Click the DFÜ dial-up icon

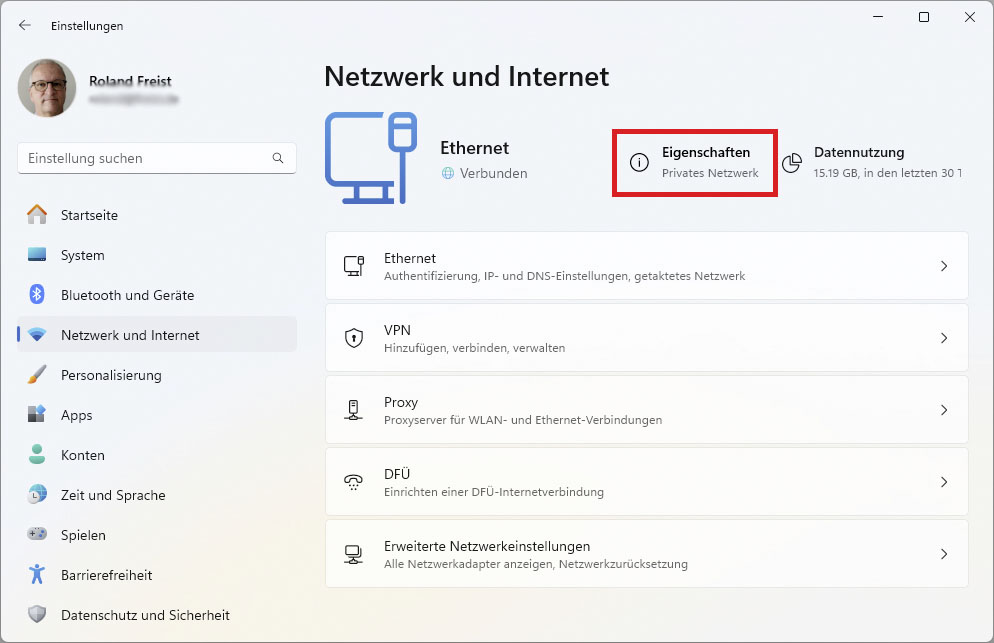click(x=353, y=482)
